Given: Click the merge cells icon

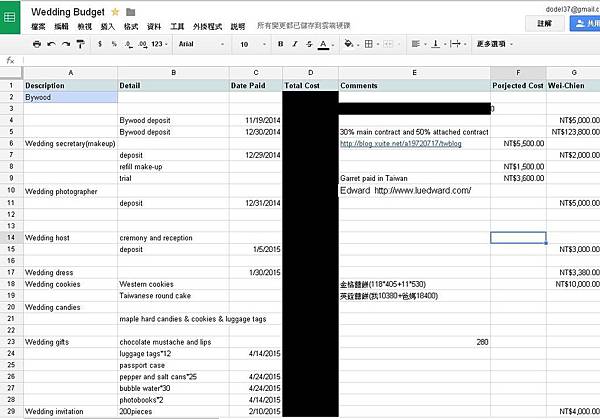Looking at the screenshot, I should (x=390, y=44).
